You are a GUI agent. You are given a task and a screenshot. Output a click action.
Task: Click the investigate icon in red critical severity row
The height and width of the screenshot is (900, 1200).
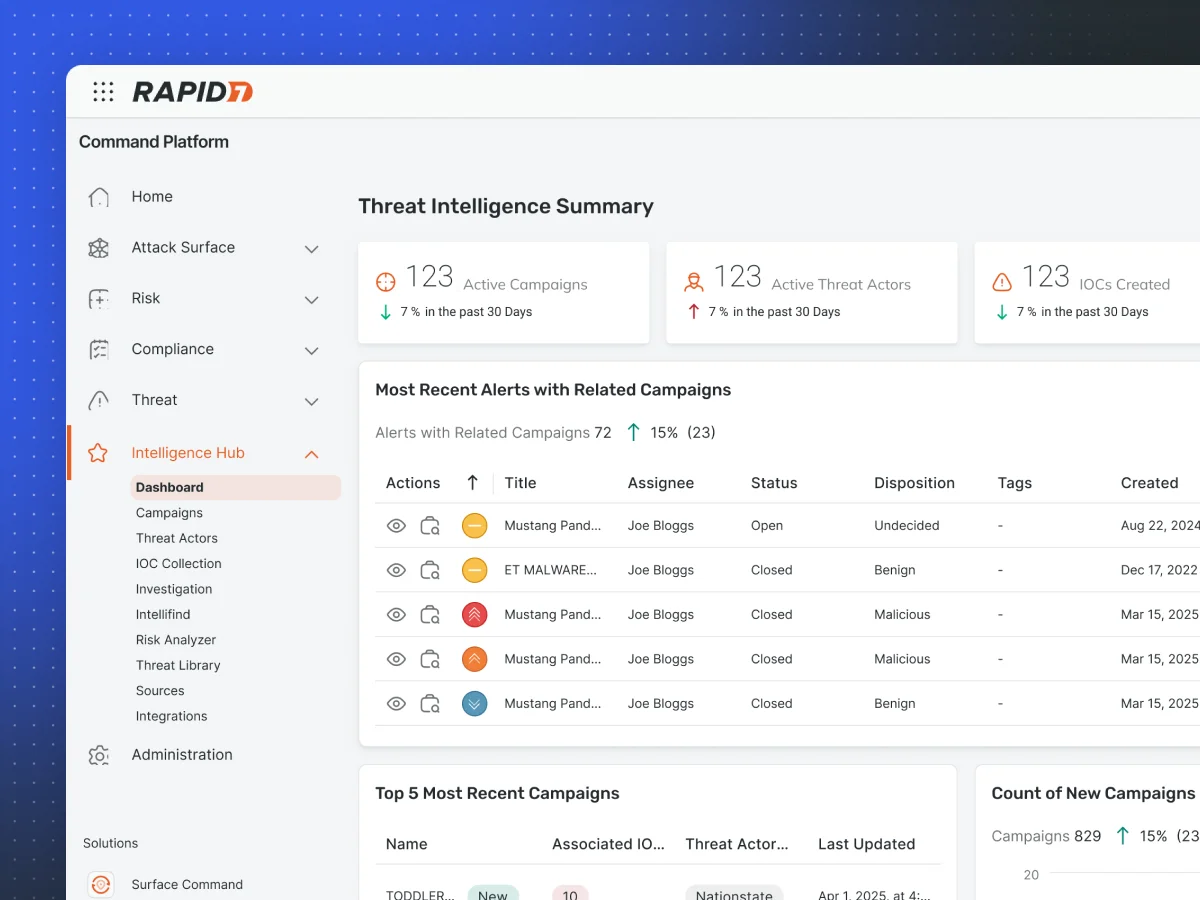click(x=430, y=615)
